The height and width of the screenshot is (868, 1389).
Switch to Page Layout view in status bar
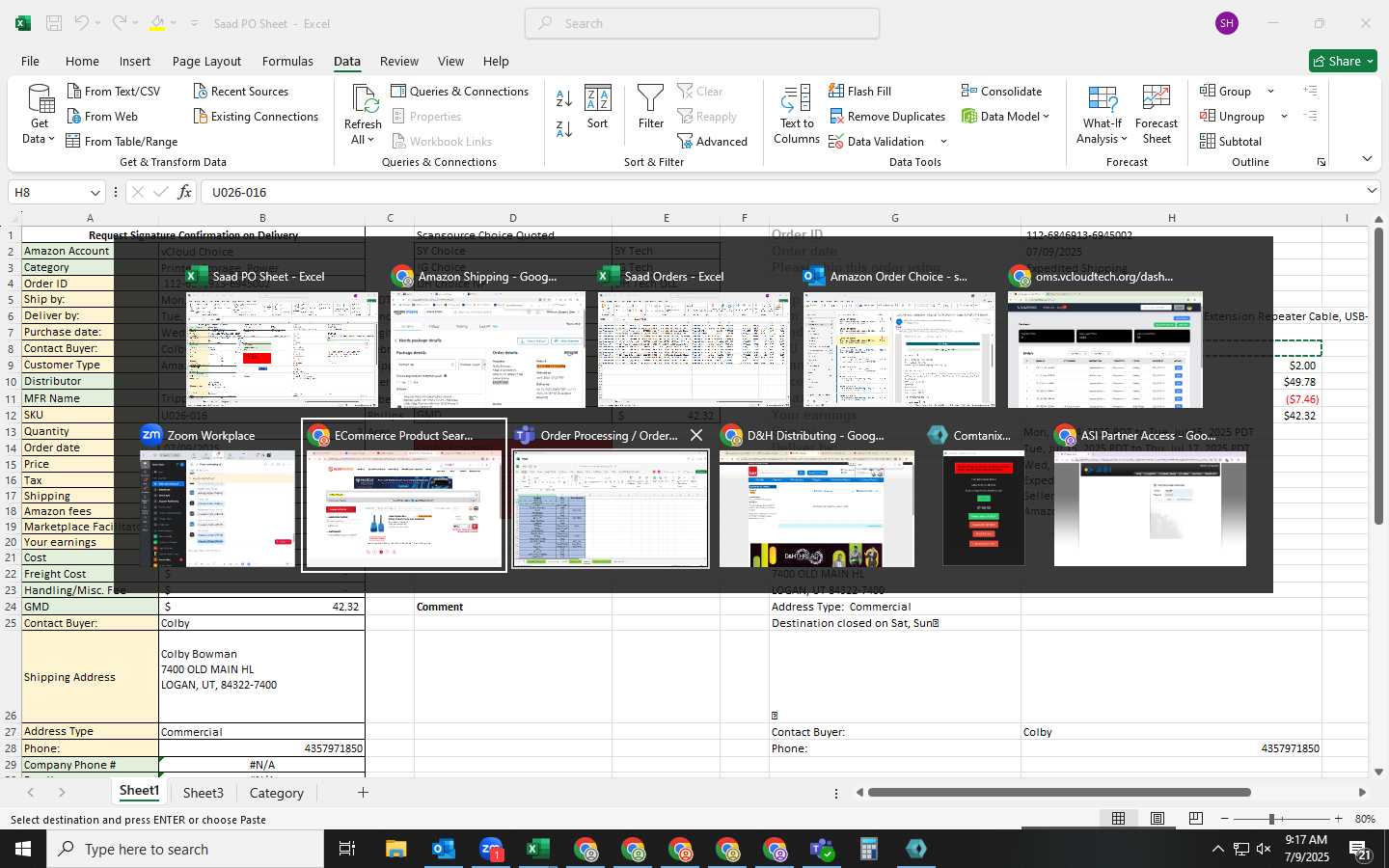click(x=1157, y=818)
